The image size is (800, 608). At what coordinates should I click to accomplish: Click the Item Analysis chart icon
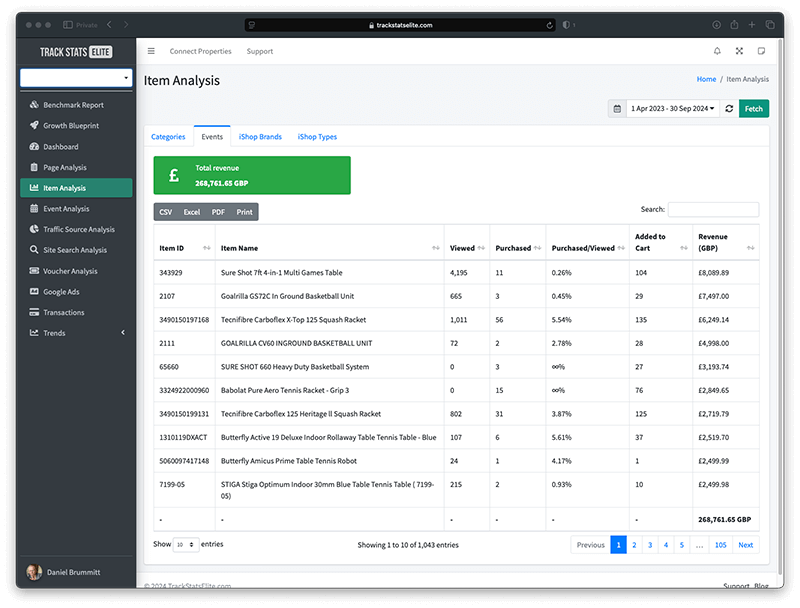34,188
